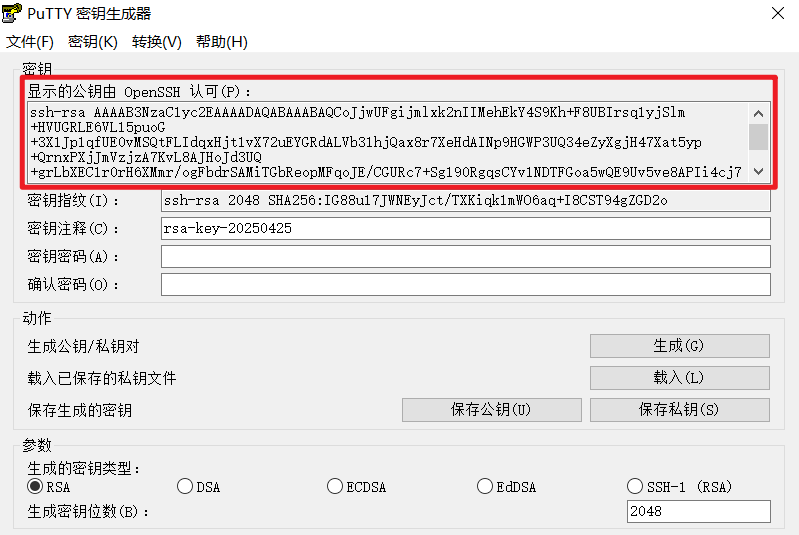The height and width of the screenshot is (535, 799).
Task: Click the public key scroll down arrow
Action: [758, 172]
